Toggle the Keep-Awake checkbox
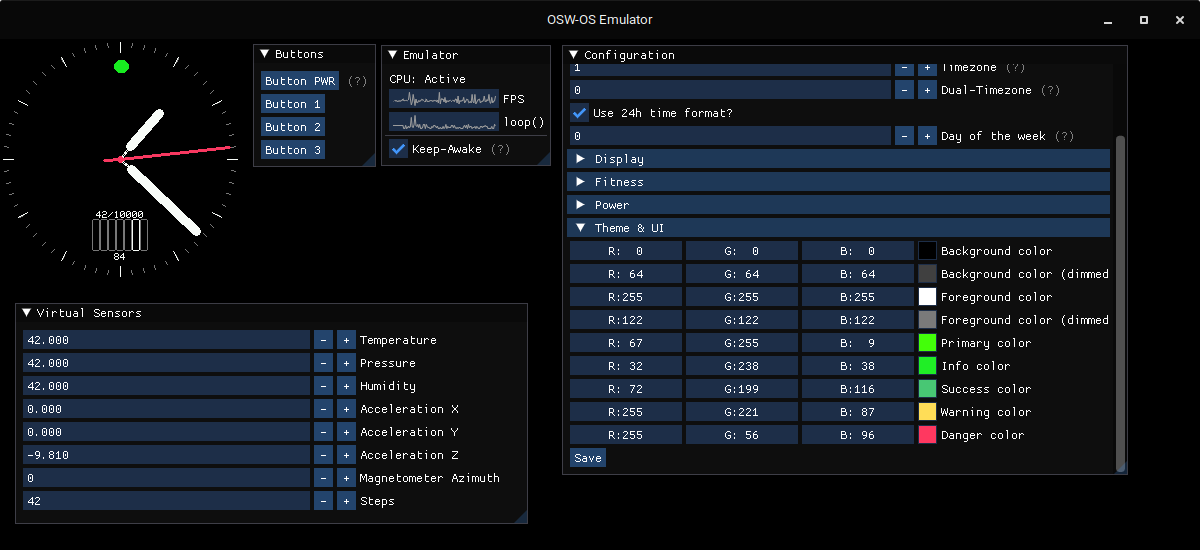1200x550 pixels. pos(399,149)
